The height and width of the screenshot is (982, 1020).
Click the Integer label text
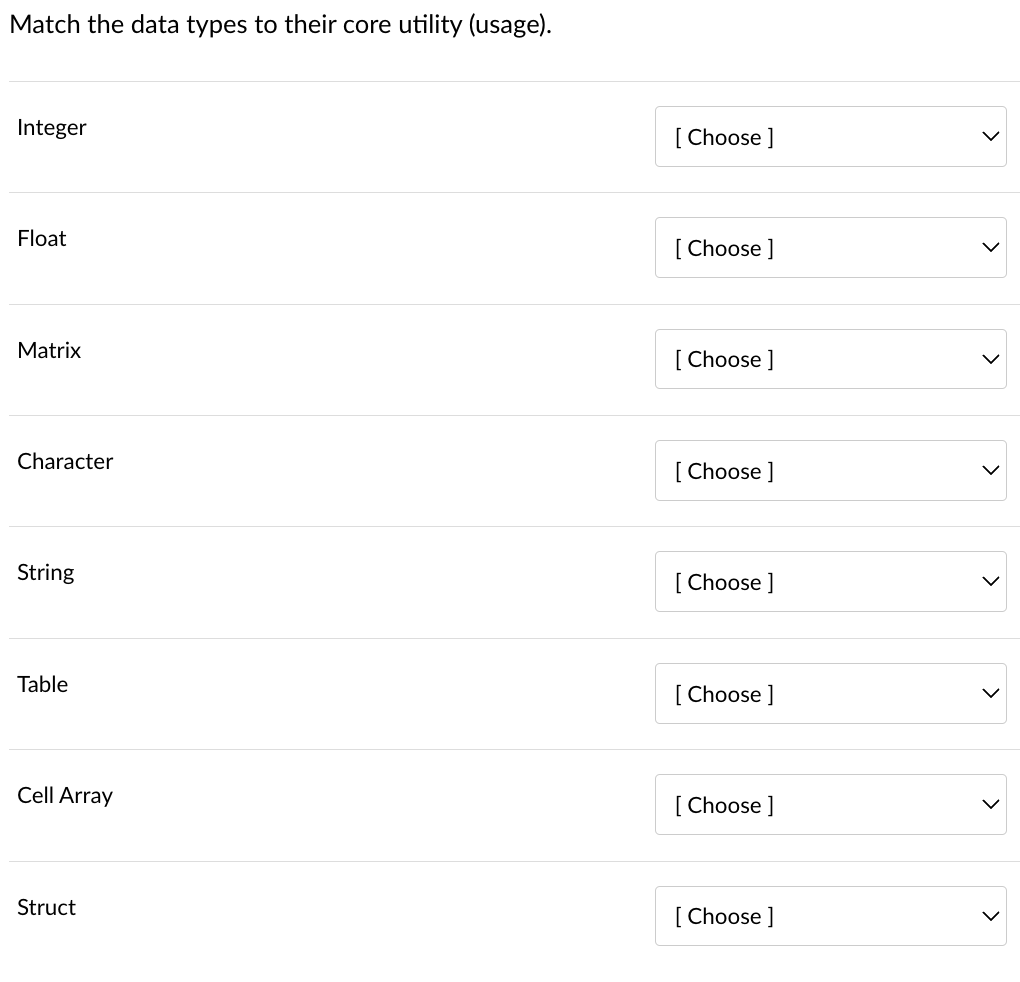51,127
